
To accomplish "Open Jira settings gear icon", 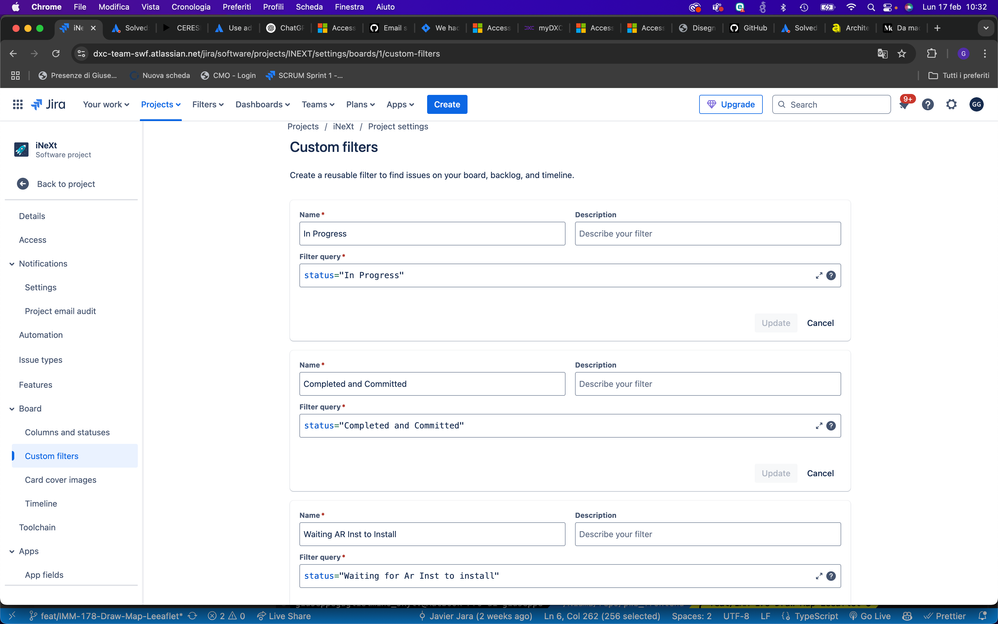I will pos(951,105).
